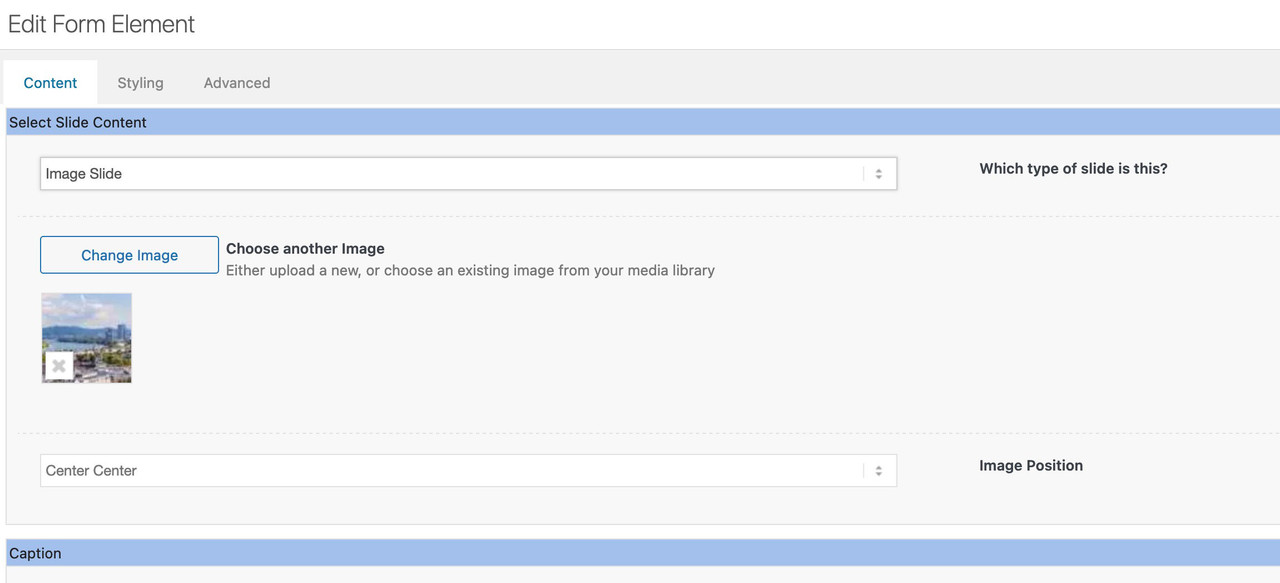
Task: Click the Select Slide Content section header
Action: (x=643, y=122)
